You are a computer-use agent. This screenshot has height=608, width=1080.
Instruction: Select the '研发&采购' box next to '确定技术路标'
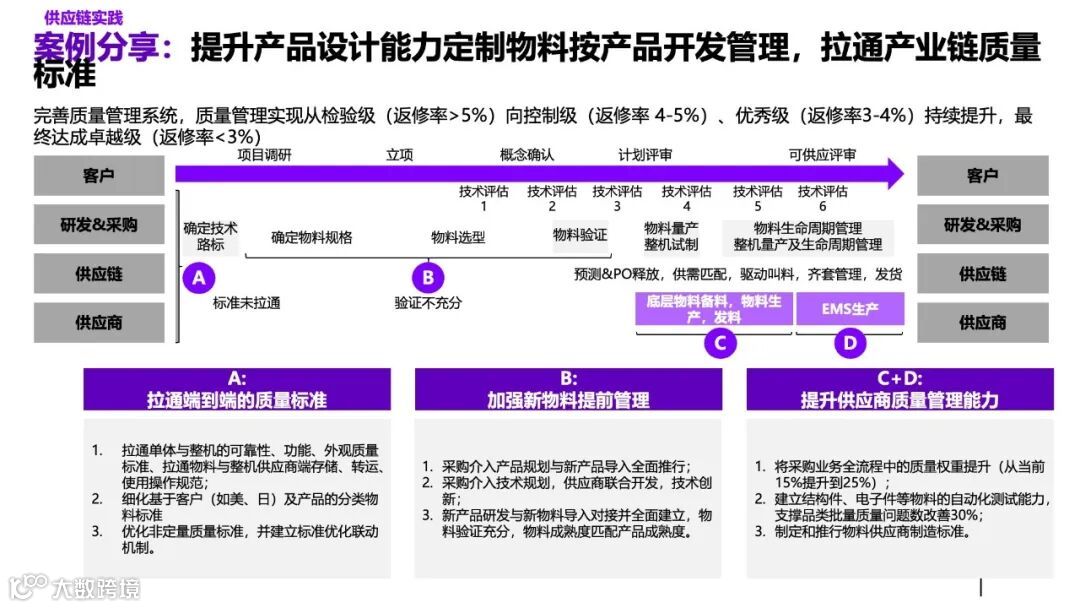click(98, 224)
